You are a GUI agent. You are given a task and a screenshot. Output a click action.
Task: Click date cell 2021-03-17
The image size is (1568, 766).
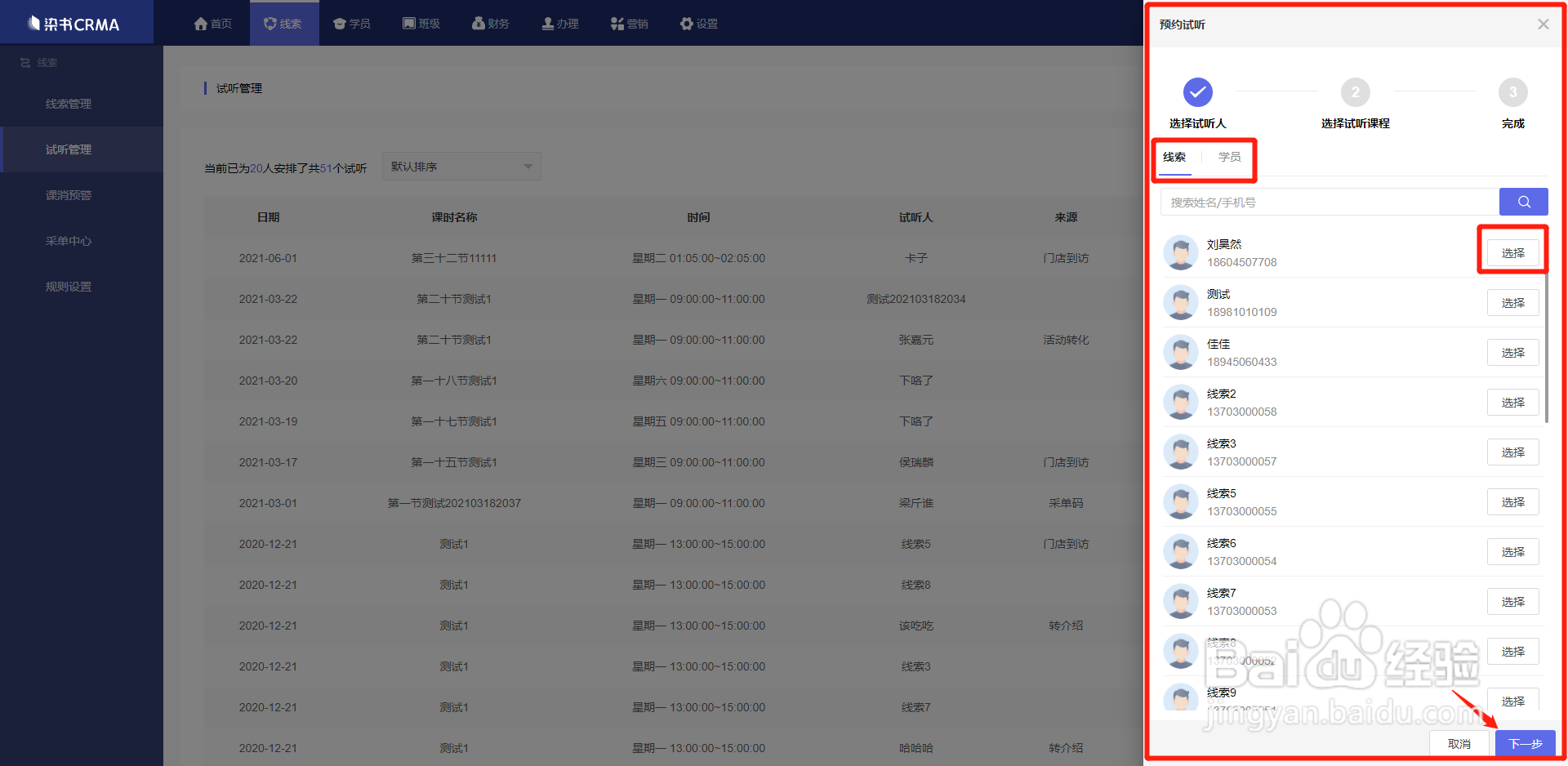click(268, 462)
